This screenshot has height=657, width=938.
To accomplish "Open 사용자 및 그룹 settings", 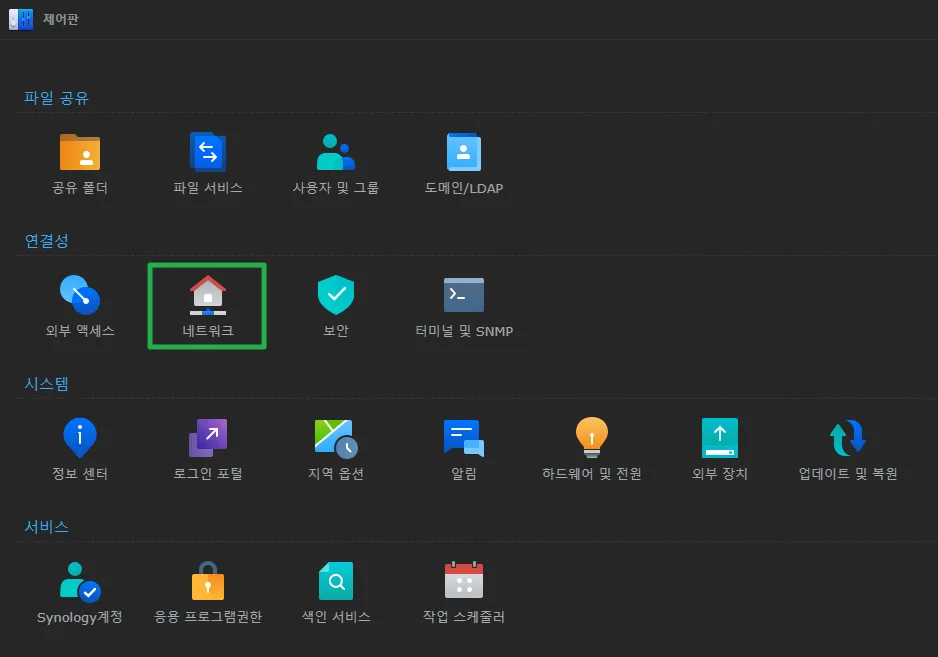I will point(336,153).
